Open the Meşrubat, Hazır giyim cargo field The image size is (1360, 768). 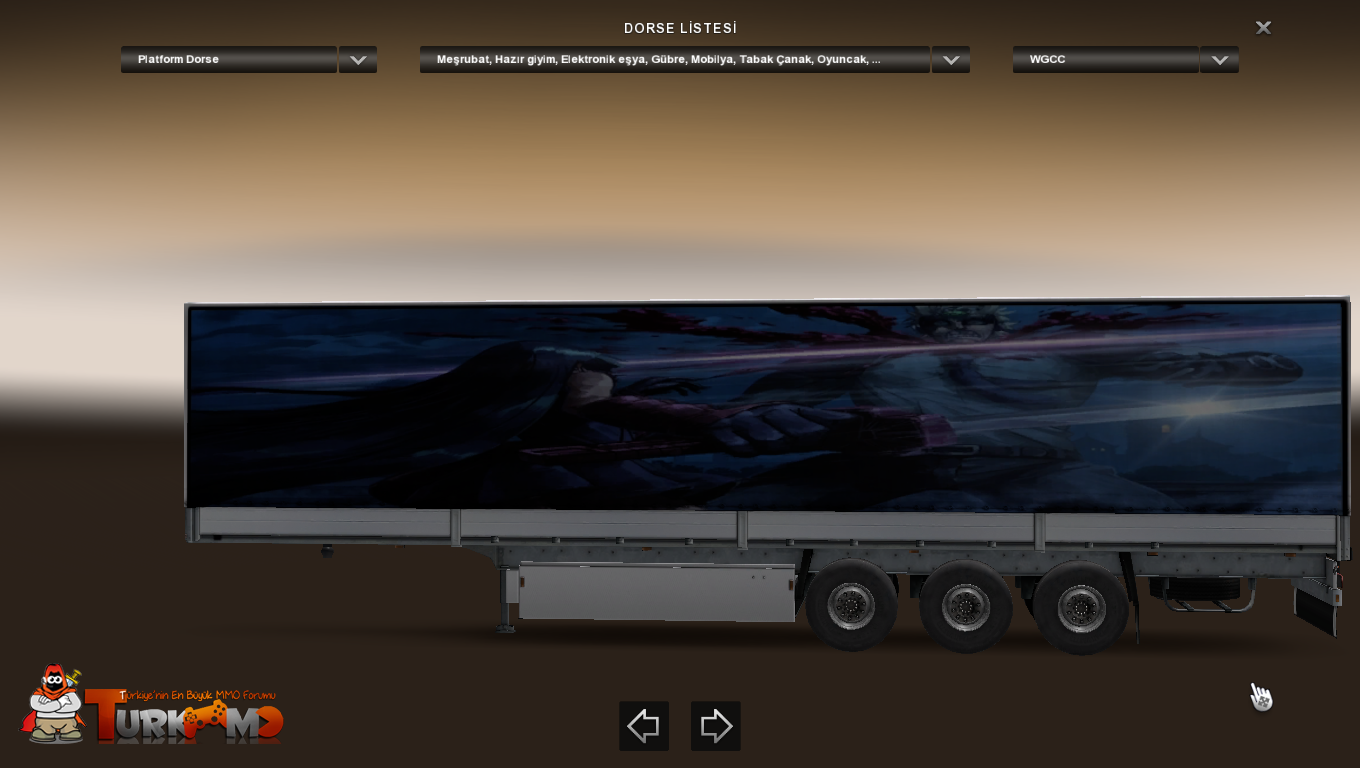(675, 59)
